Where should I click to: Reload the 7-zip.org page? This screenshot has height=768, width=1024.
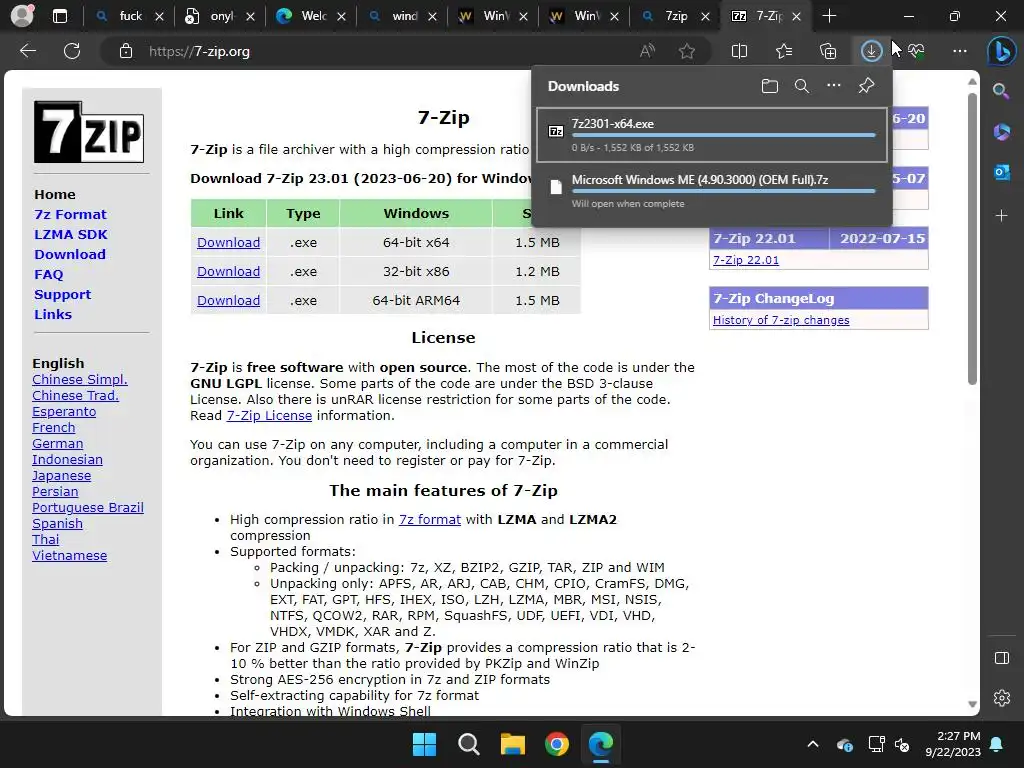point(72,51)
